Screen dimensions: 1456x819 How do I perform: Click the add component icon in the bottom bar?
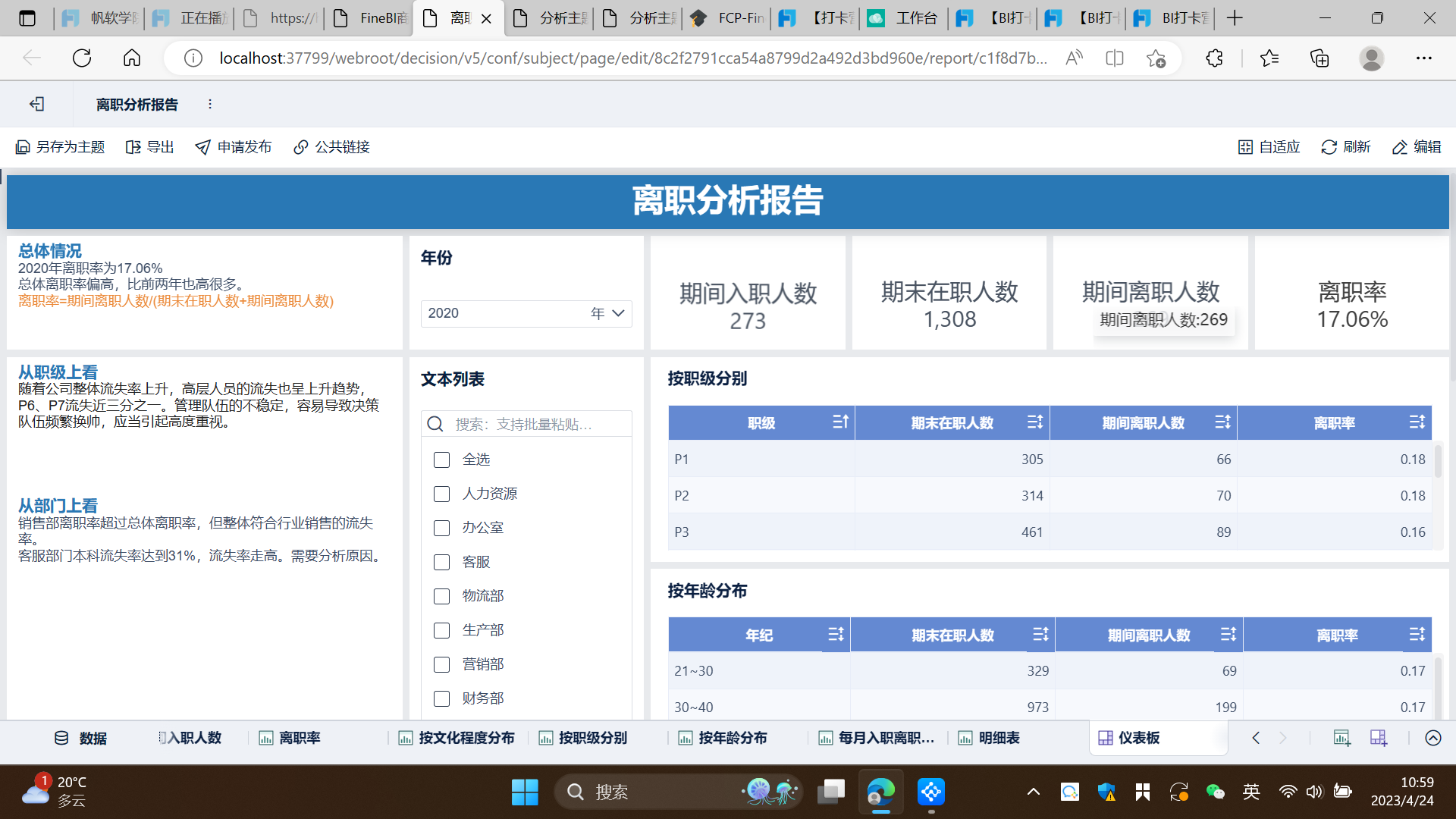(1341, 738)
